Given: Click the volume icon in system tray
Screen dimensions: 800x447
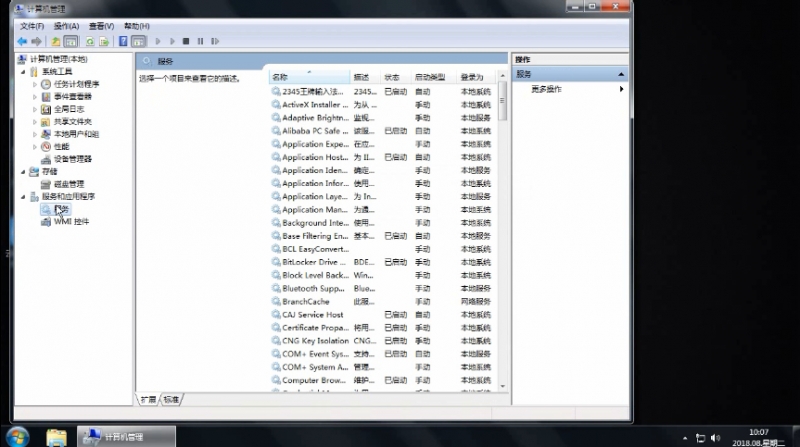Looking at the screenshot, I should [x=715, y=438].
